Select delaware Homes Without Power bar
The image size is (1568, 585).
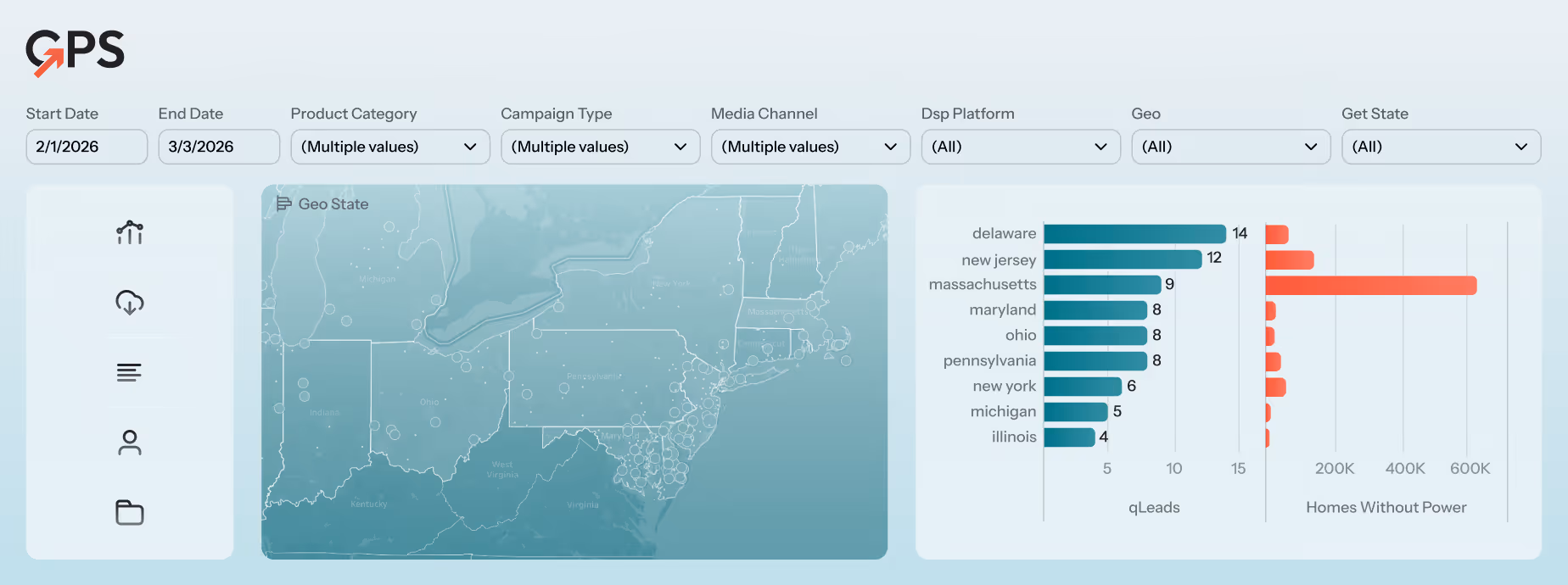point(1277,235)
